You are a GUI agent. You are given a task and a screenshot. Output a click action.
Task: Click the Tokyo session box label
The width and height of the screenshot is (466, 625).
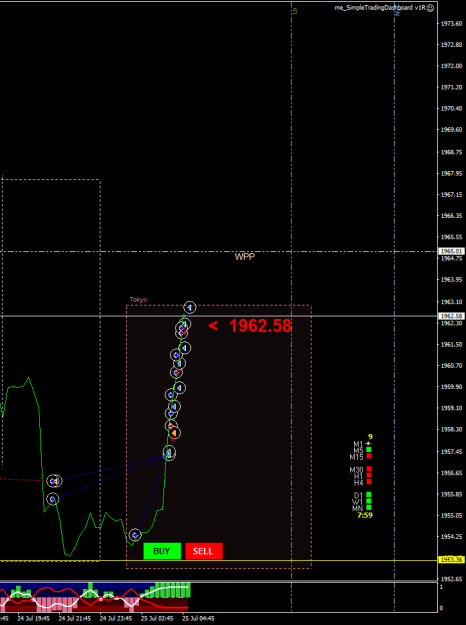[x=138, y=299]
